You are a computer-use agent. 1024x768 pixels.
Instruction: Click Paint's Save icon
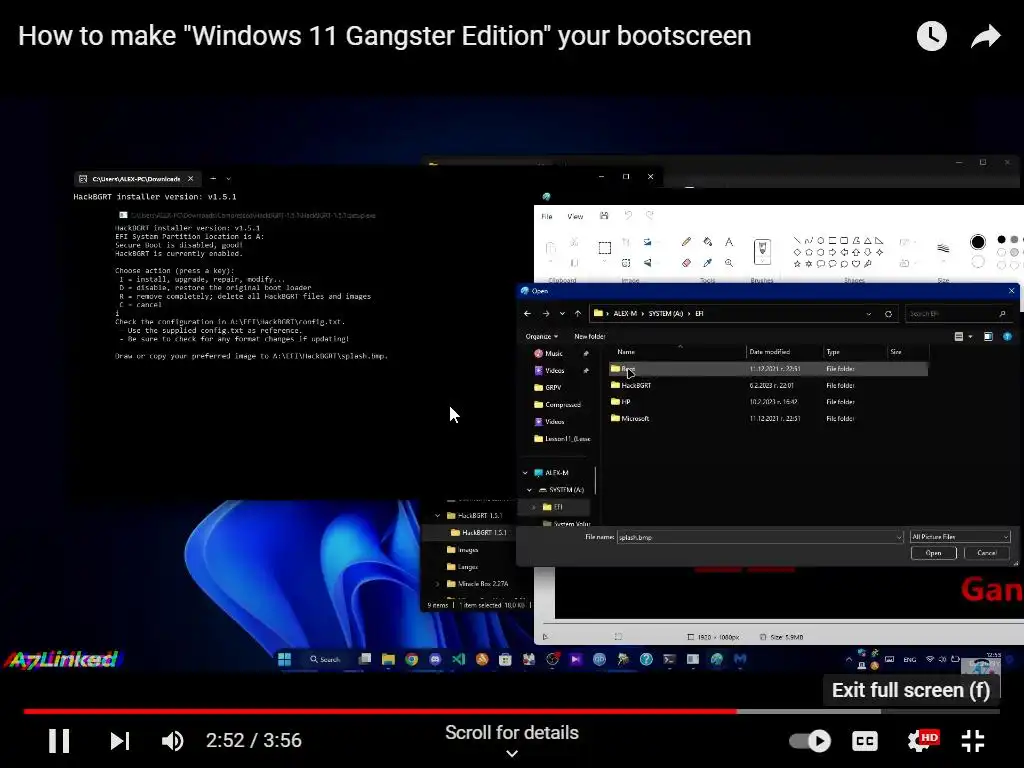coord(604,216)
